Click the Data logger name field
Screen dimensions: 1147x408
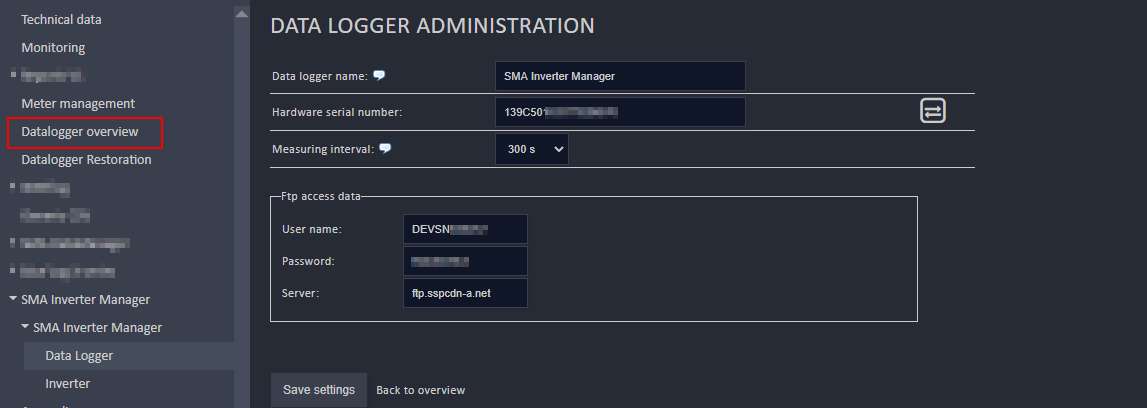620,76
